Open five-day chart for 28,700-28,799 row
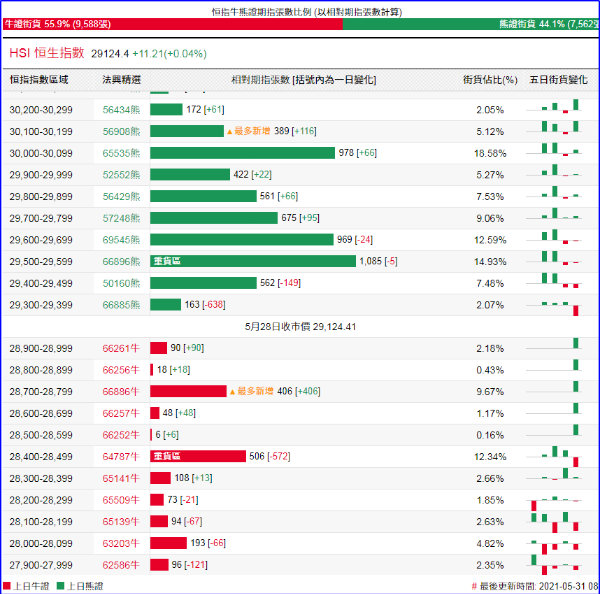The width and height of the screenshot is (600, 594). tap(554, 387)
